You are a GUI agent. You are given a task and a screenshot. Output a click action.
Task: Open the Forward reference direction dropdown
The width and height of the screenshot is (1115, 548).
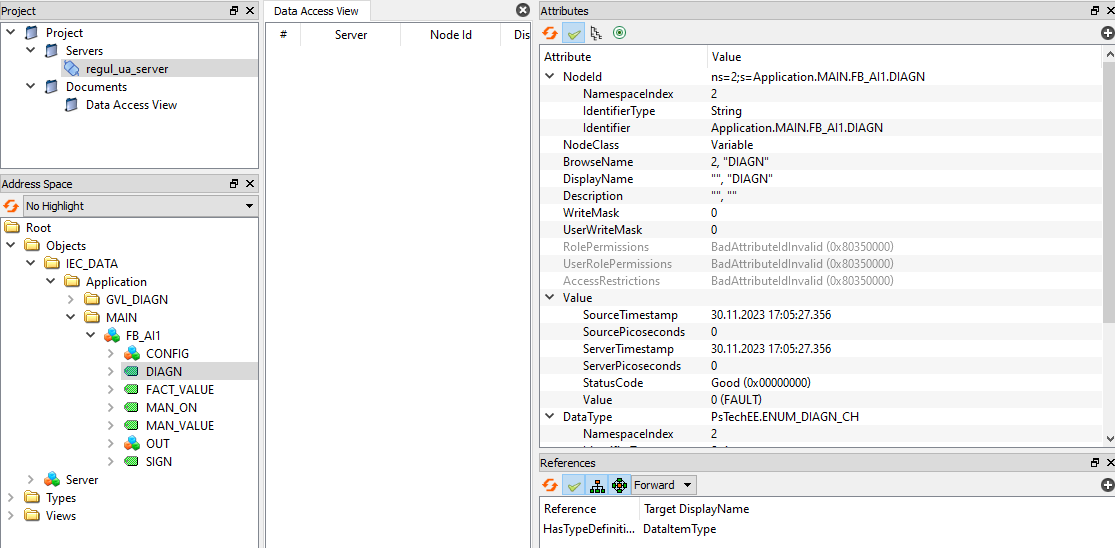[x=663, y=485]
